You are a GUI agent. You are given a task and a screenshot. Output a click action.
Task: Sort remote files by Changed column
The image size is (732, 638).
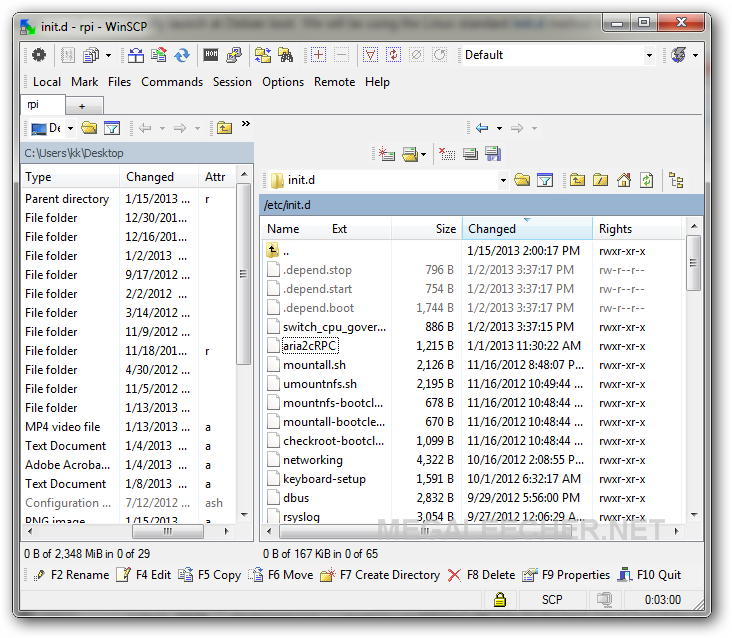click(527, 229)
